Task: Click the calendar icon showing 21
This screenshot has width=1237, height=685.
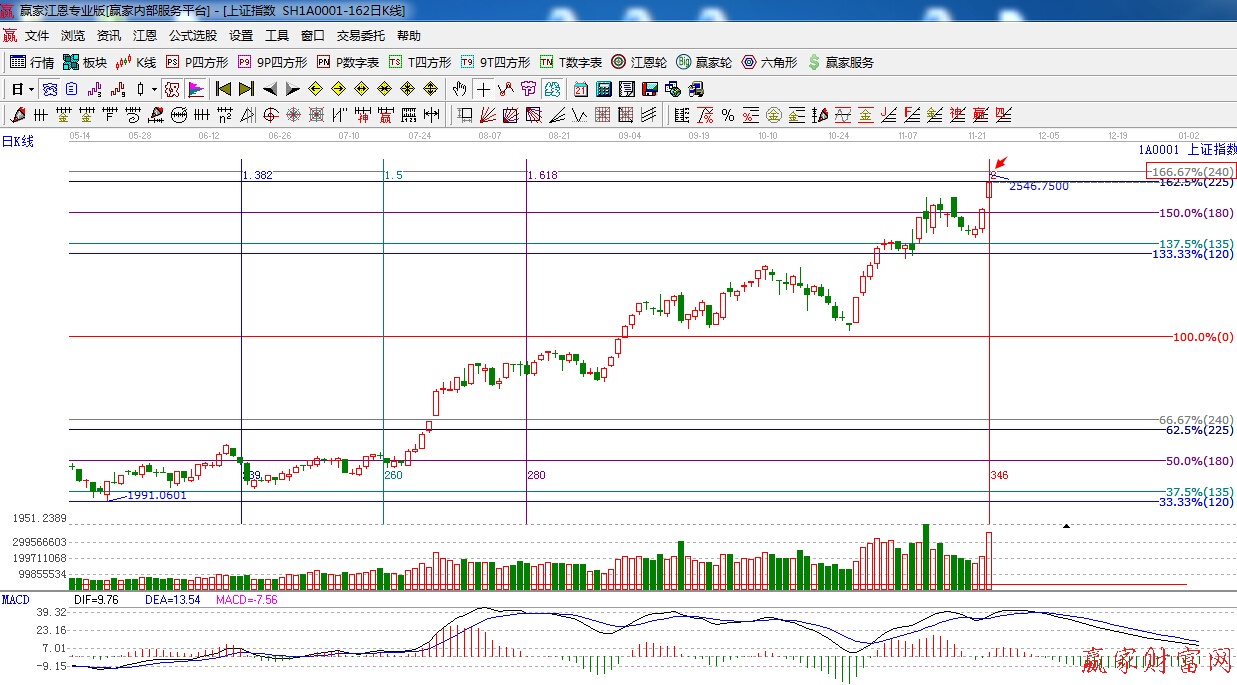Action: (580, 89)
